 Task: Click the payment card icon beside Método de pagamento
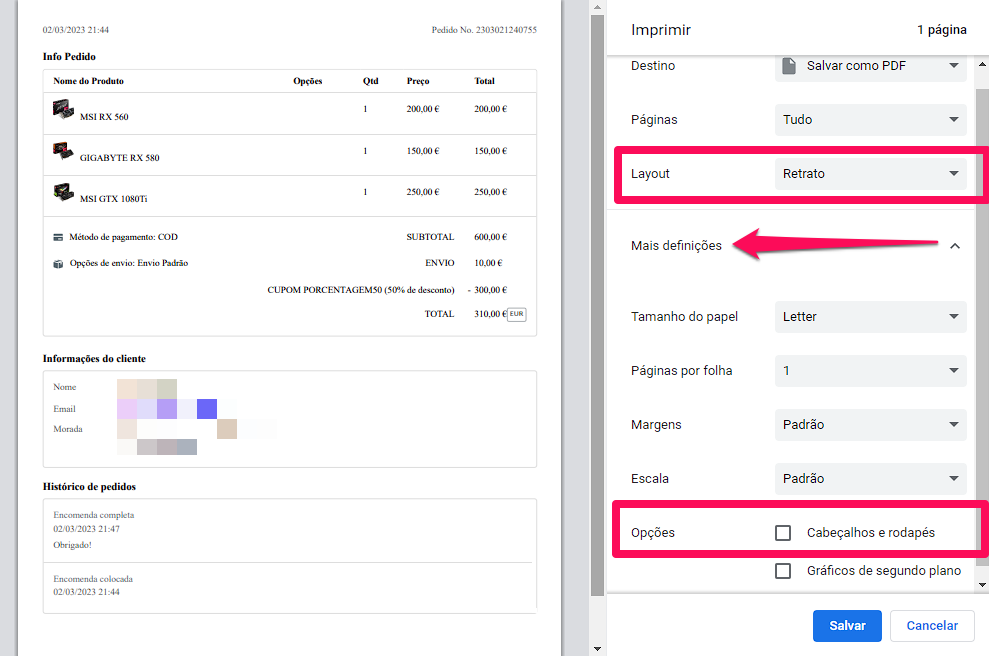58,237
